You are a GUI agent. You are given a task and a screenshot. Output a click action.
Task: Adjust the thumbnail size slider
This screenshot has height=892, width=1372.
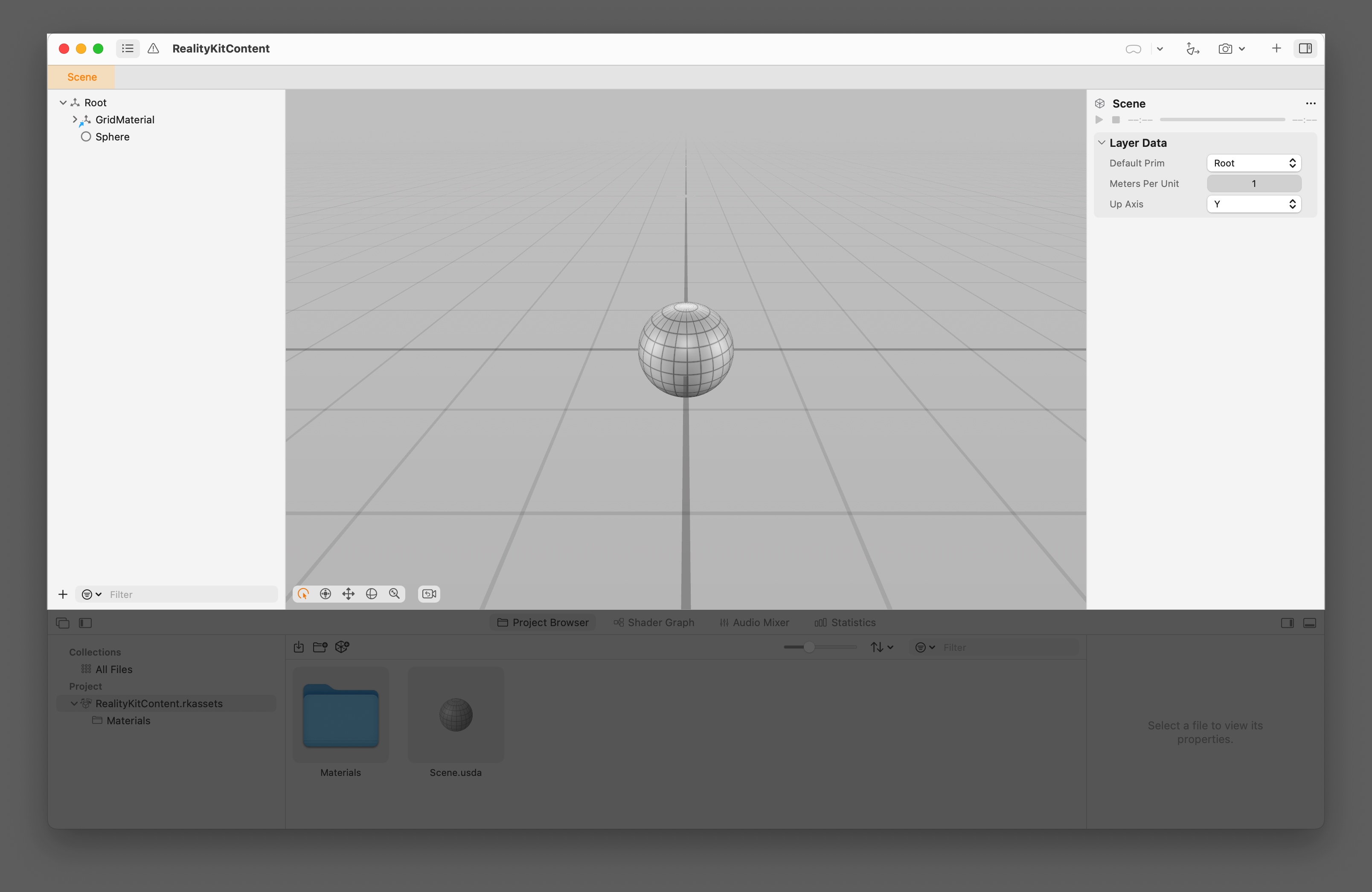click(810, 647)
